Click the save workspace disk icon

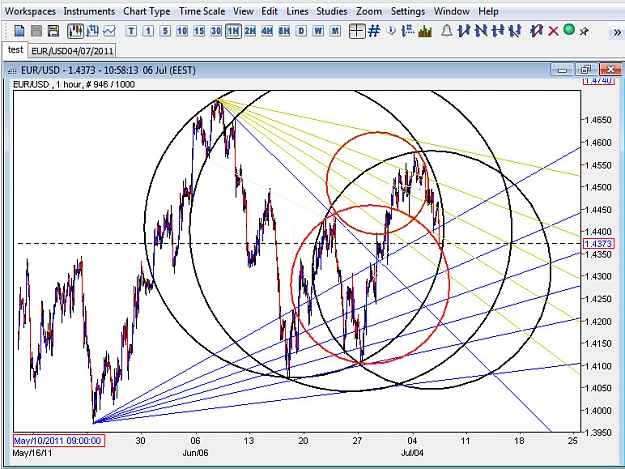pos(53,31)
